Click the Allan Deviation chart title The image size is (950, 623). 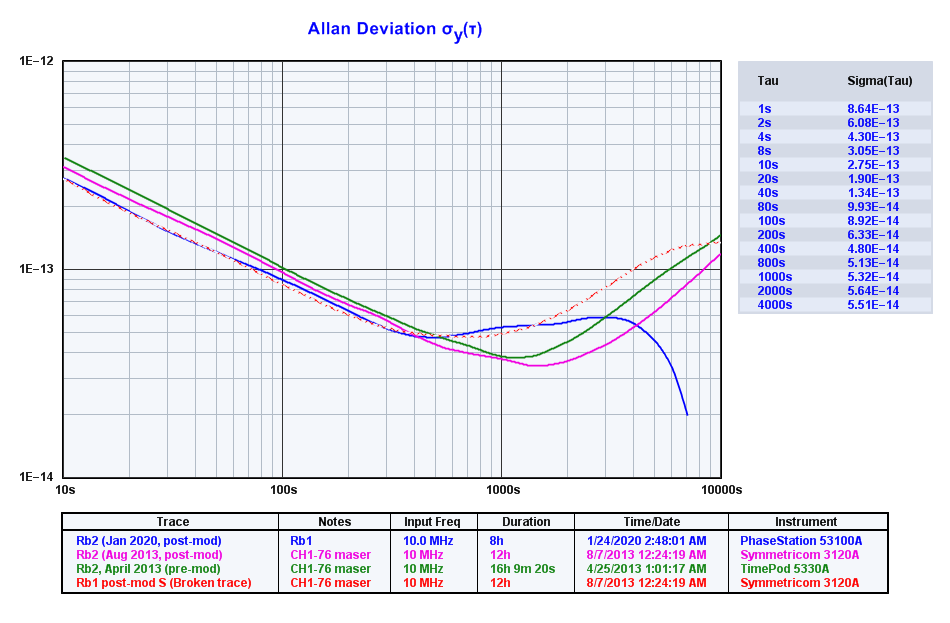395,30
